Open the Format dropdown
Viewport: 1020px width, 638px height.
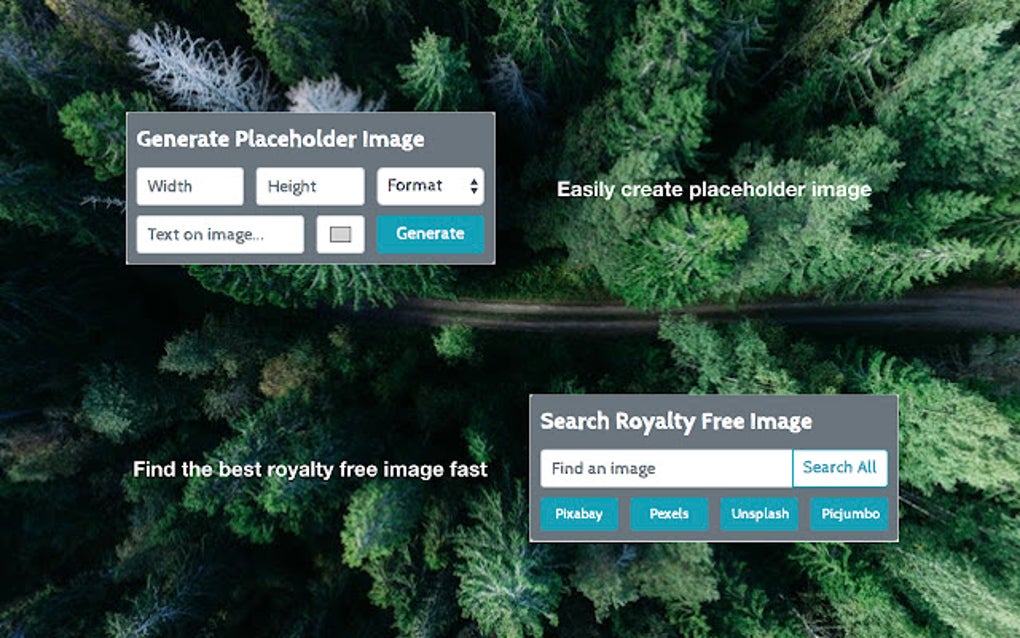coord(430,186)
